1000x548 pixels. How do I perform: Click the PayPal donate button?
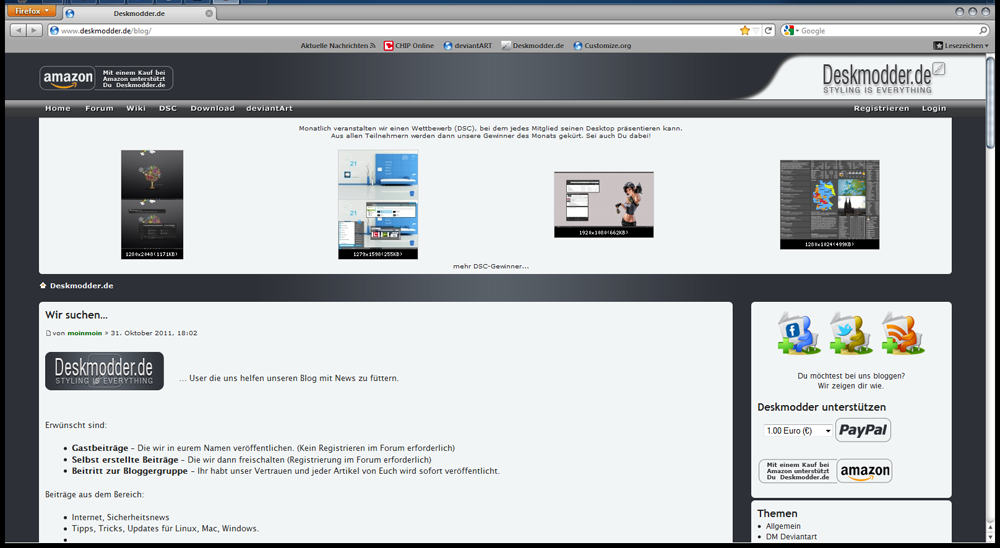coord(863,430)
